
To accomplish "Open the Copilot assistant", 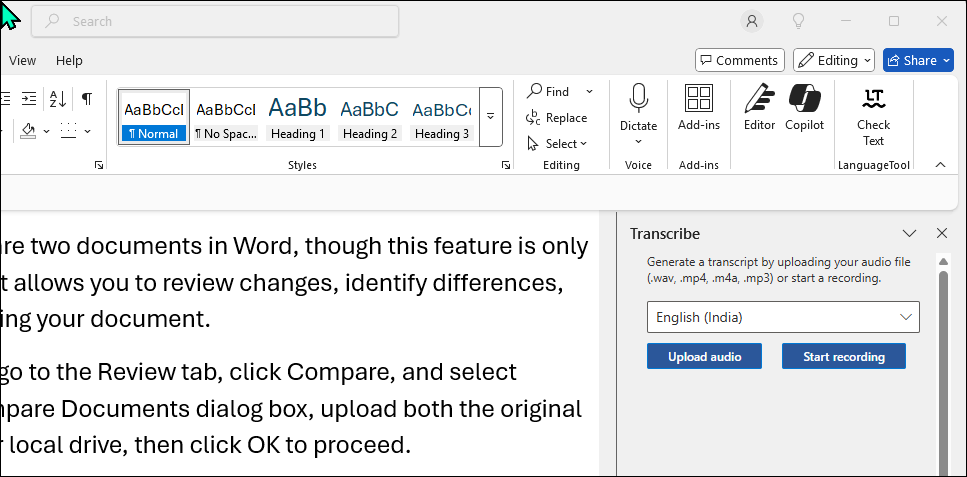I will (x=804, y=107).
